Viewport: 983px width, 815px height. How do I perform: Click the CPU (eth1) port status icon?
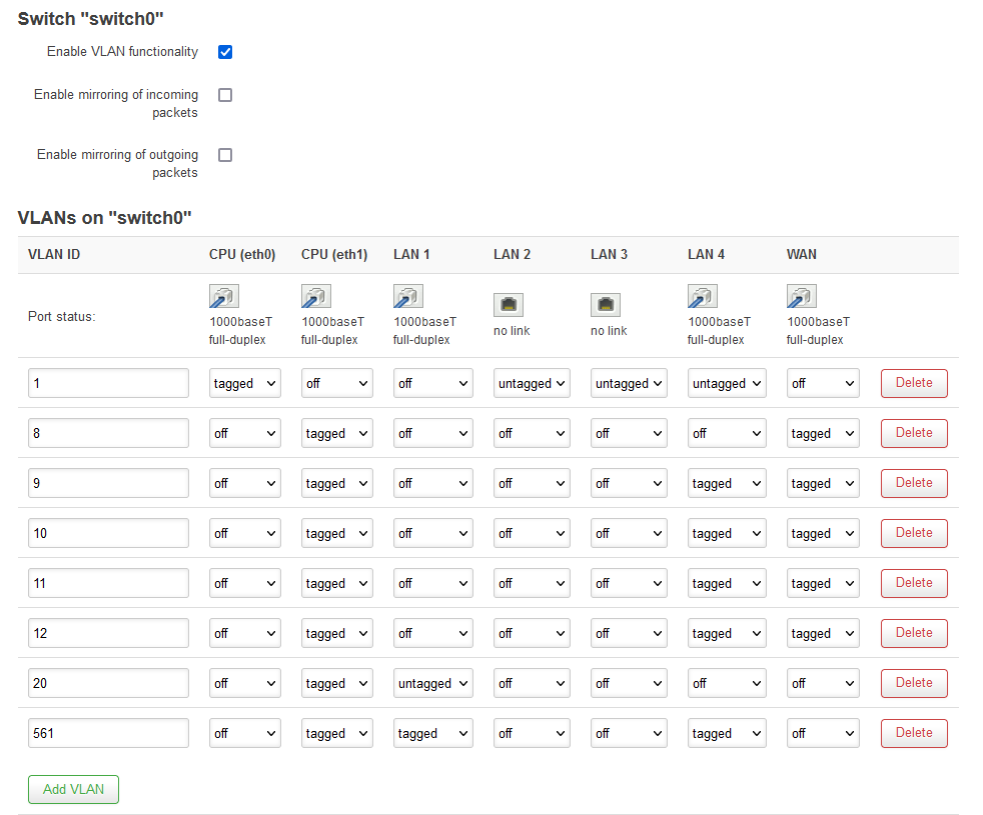tap(316, 297)
